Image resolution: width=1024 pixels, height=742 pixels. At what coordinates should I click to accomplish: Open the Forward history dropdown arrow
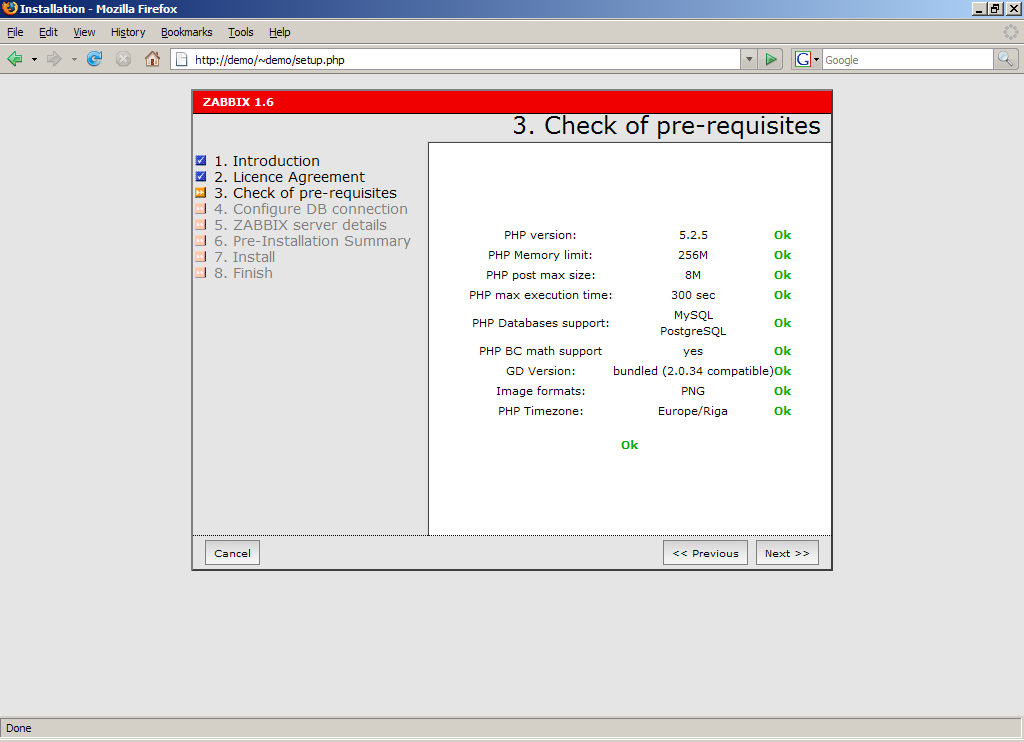(74, 59)
